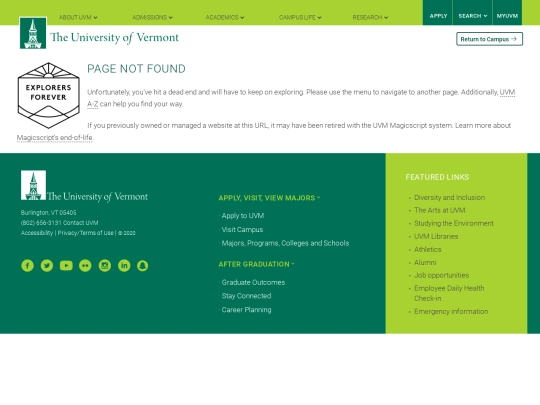
Task: Open the MyUVM portal link
Action: [507, 16]
